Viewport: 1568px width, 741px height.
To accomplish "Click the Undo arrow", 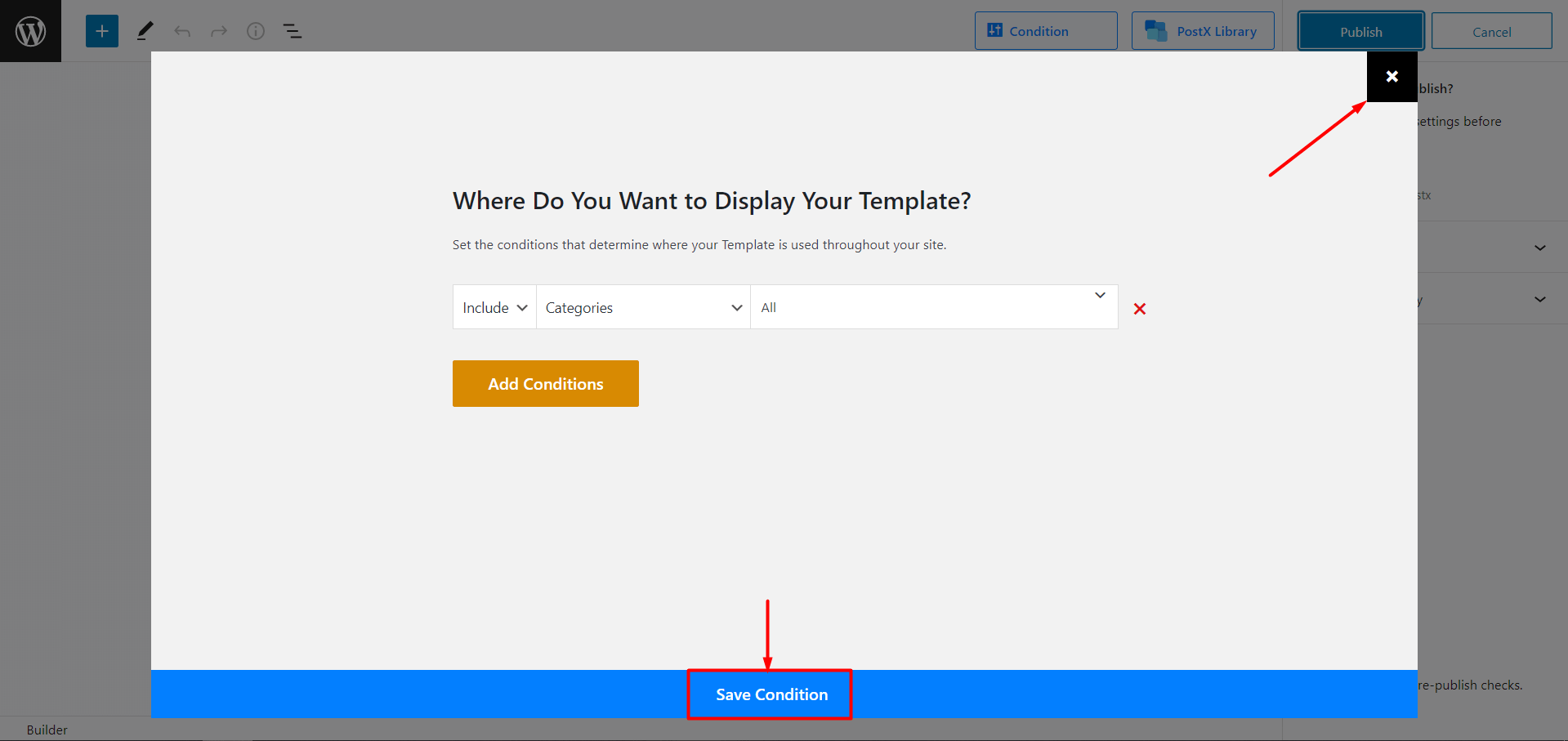I will [182, 30].
